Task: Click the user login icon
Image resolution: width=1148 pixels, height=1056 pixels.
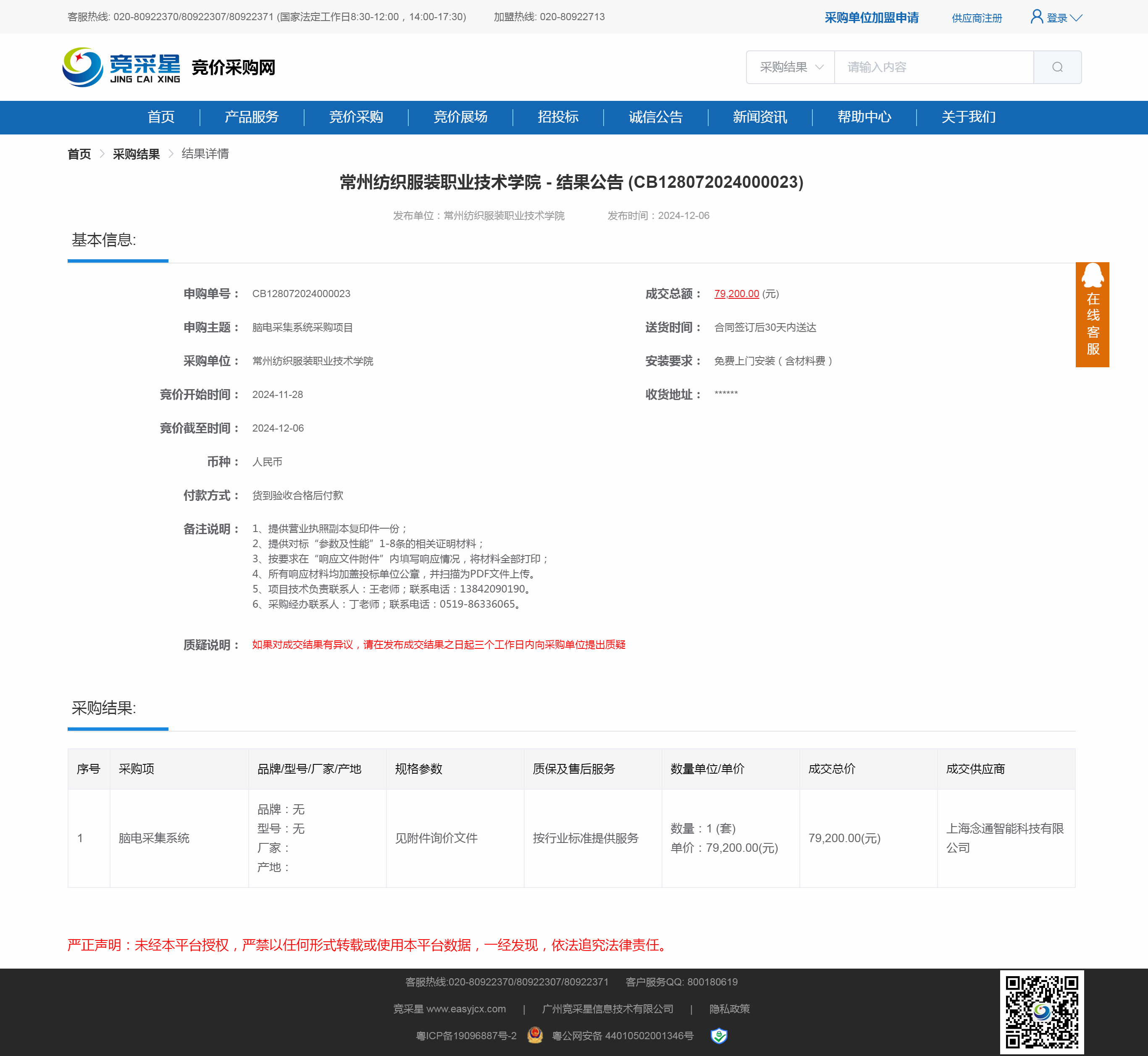Action: (1036, 16)
